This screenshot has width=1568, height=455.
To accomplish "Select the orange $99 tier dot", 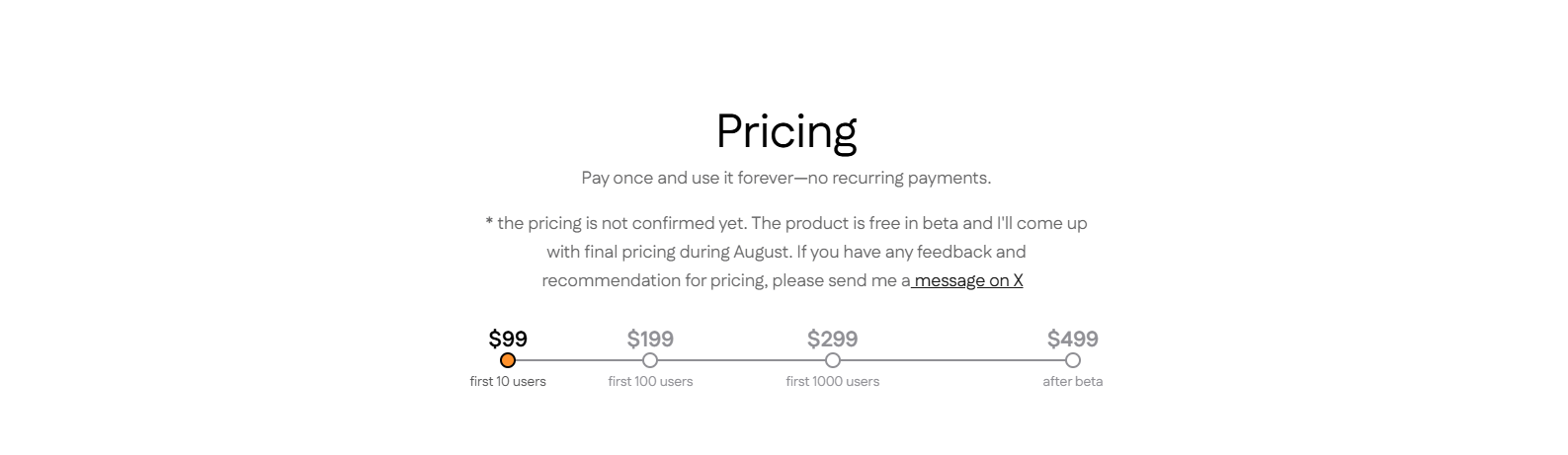I will click(508, 360).
